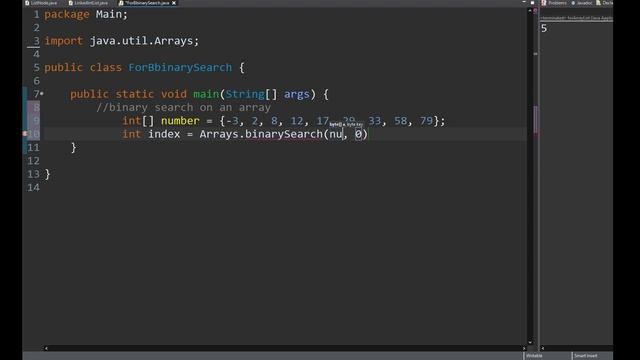Click line number 5 in the gutter
The image size is (640, 360).
click(x=36, y=67)
